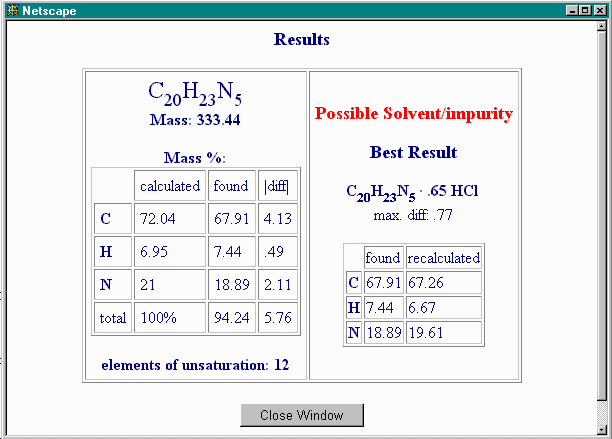Click recalculated carbon value 67.26
This screenshot has width=612, height=439.
tap(444, 283)
